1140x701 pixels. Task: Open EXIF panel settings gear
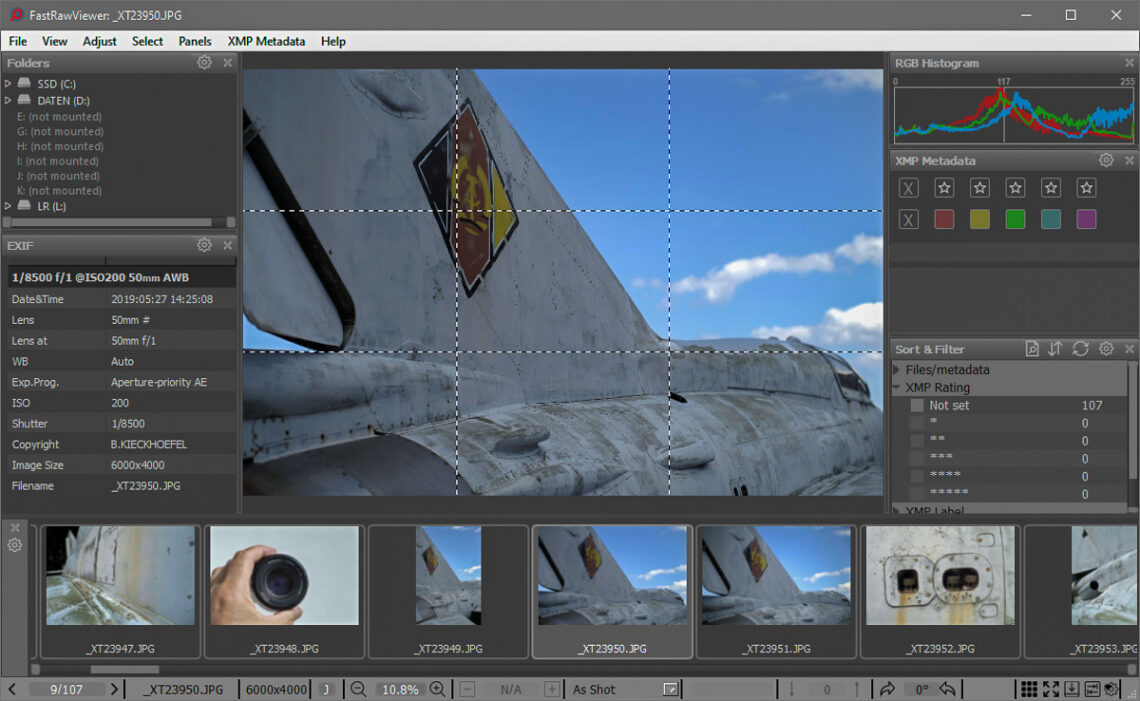coord(204,245)
